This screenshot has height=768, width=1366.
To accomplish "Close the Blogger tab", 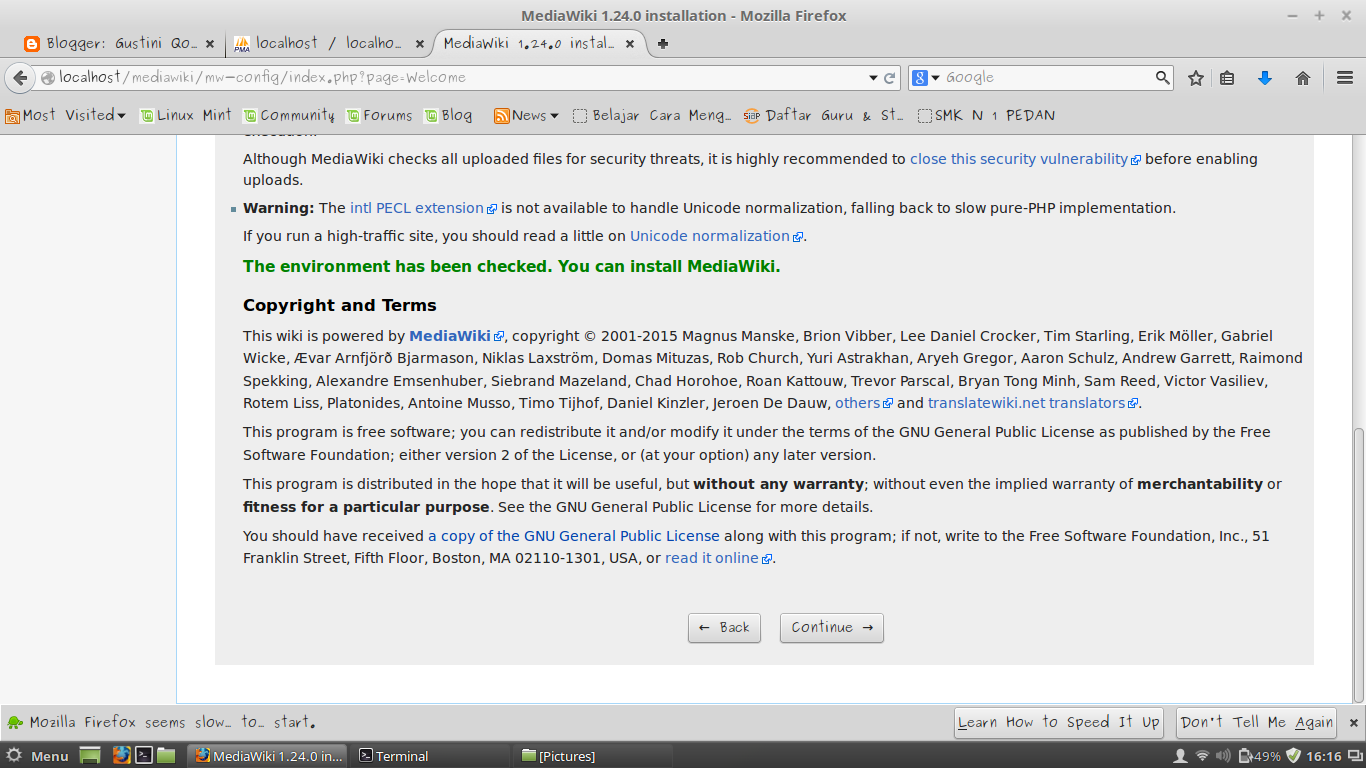I will tap(209, 44).
